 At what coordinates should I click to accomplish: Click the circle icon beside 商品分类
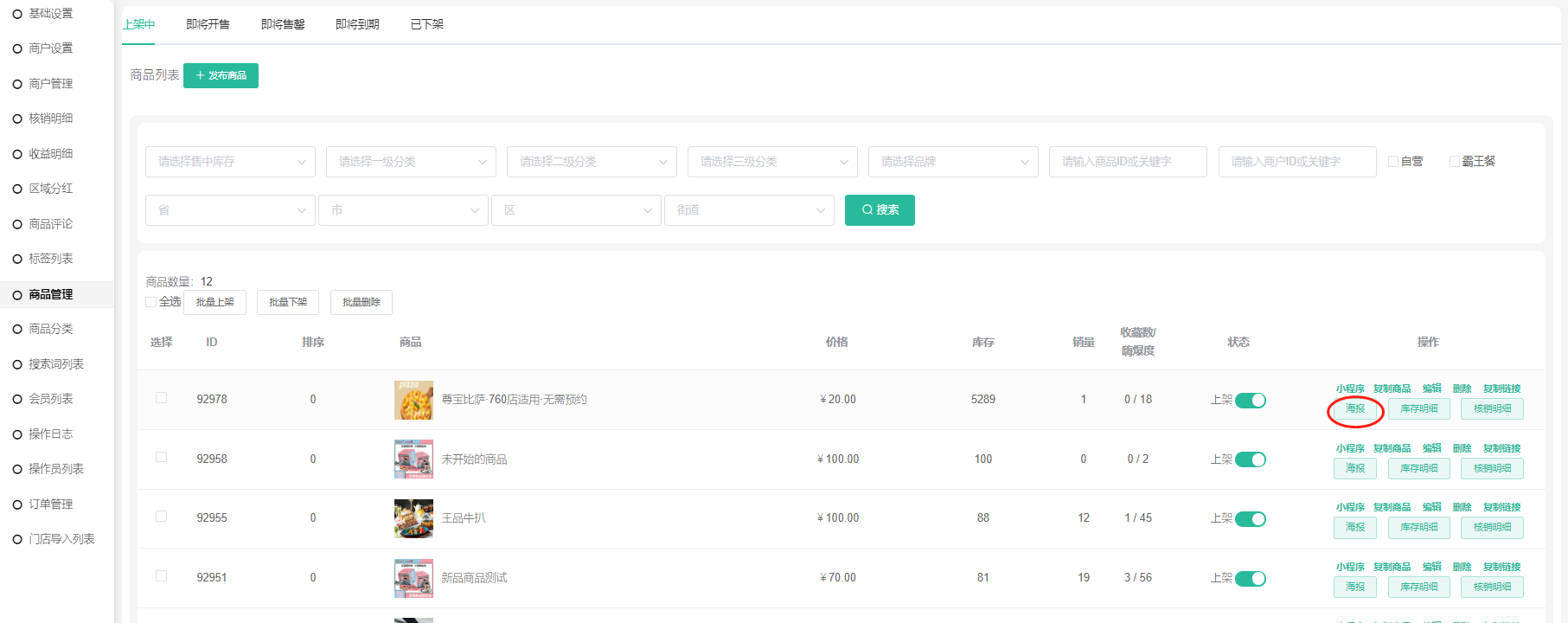pyautogui.click(x=17, y=330)
